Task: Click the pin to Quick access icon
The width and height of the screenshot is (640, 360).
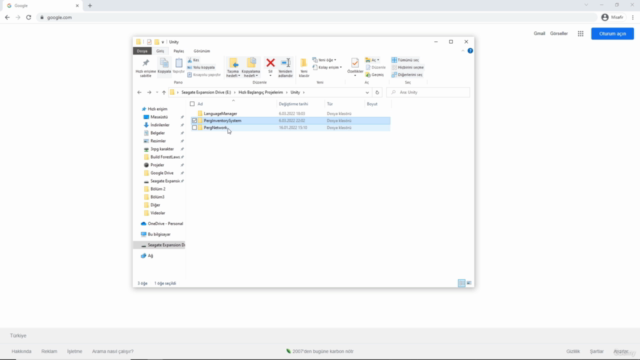Action: click(146, 67)
